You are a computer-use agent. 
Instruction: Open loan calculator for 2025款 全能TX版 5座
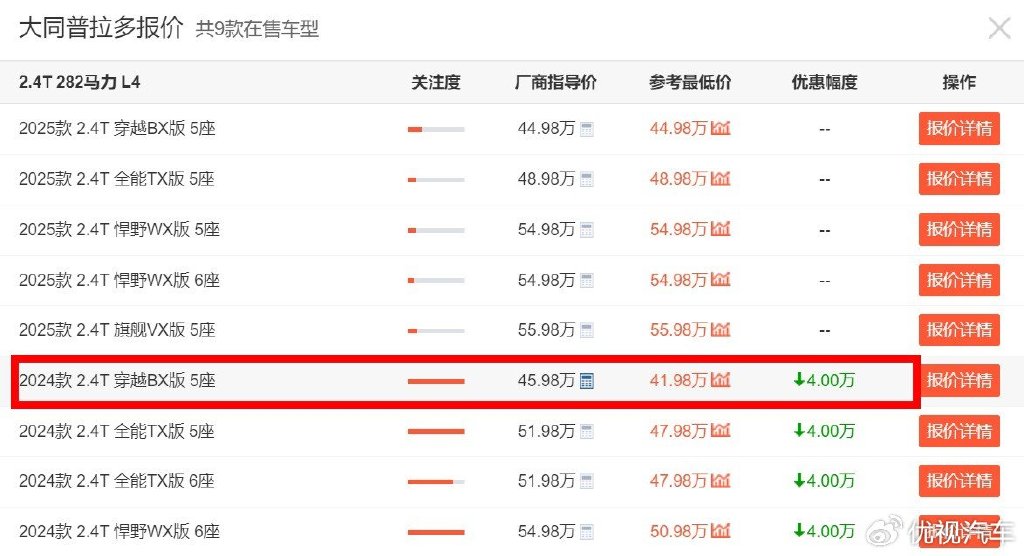pyautogui.click(x=586, y=180)
